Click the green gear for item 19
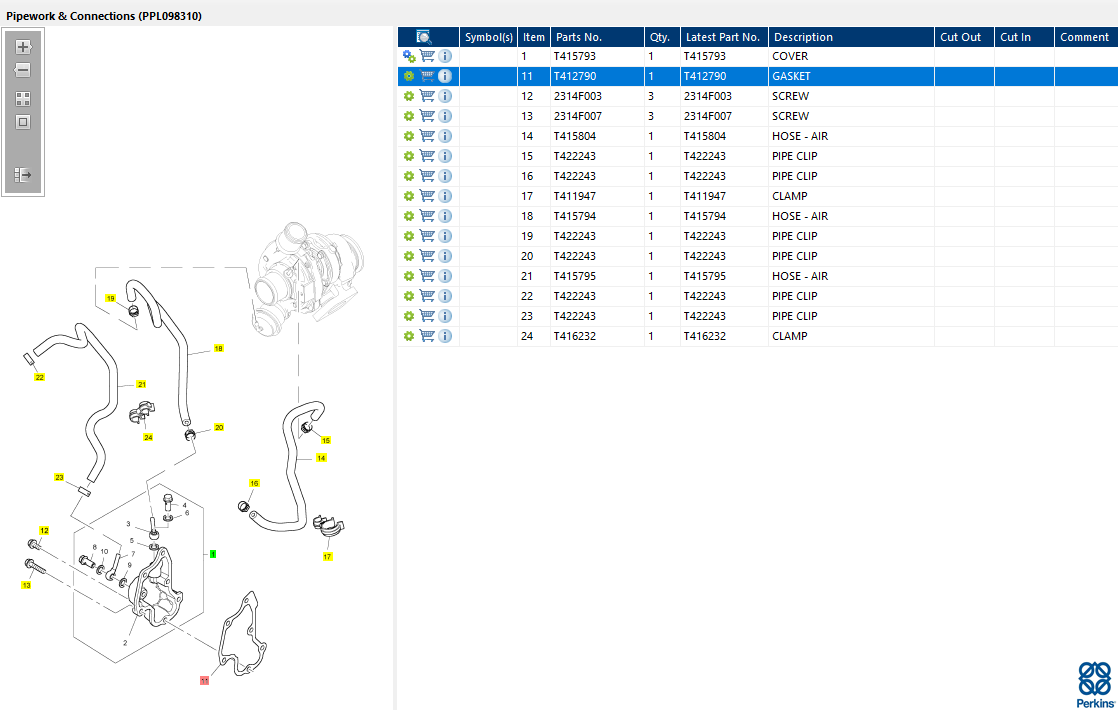The height and width of the screenshot is (710, 1118). [x=409, y=236]
